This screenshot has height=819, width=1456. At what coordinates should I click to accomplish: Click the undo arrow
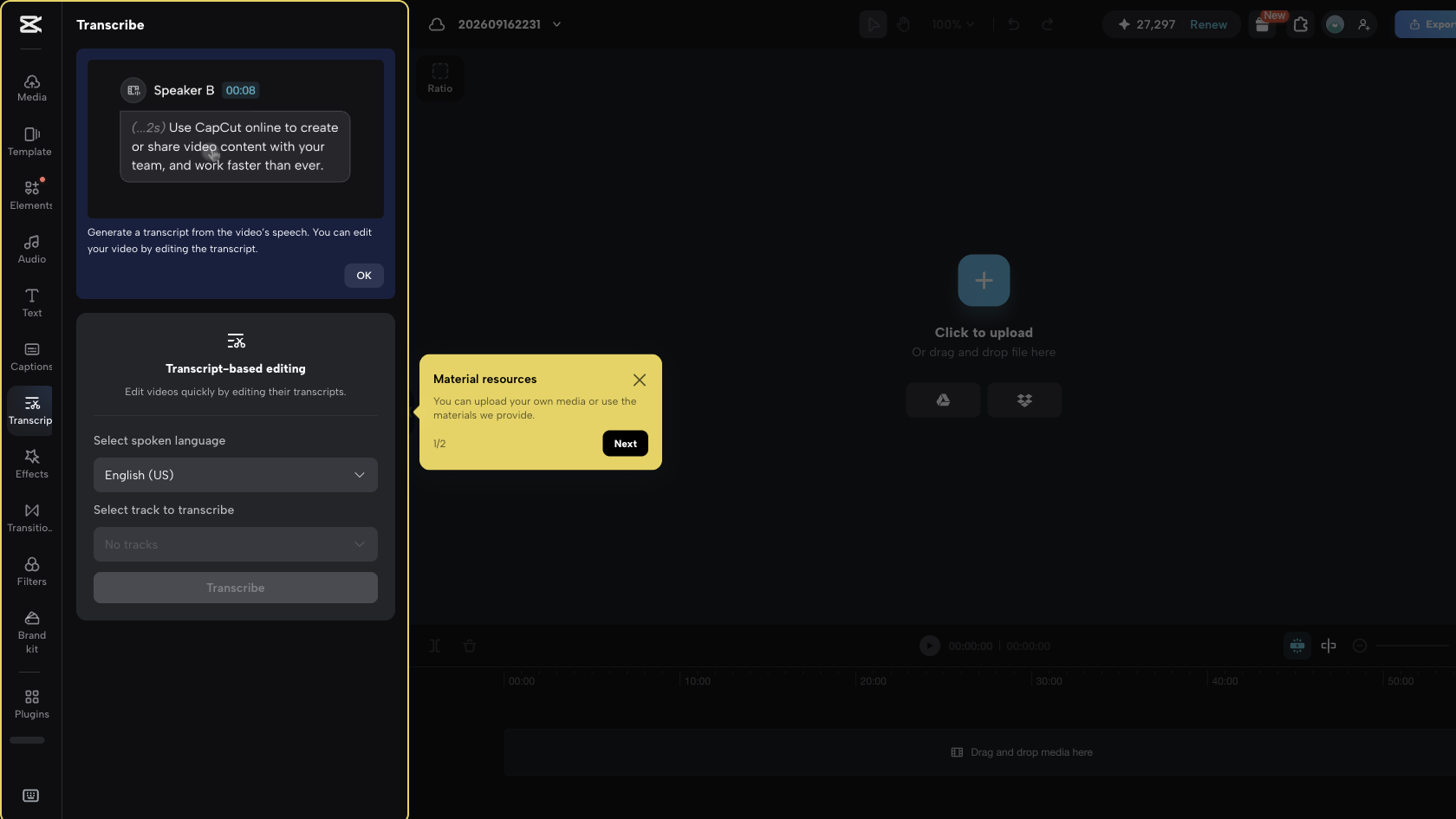tap(1013, 24)
